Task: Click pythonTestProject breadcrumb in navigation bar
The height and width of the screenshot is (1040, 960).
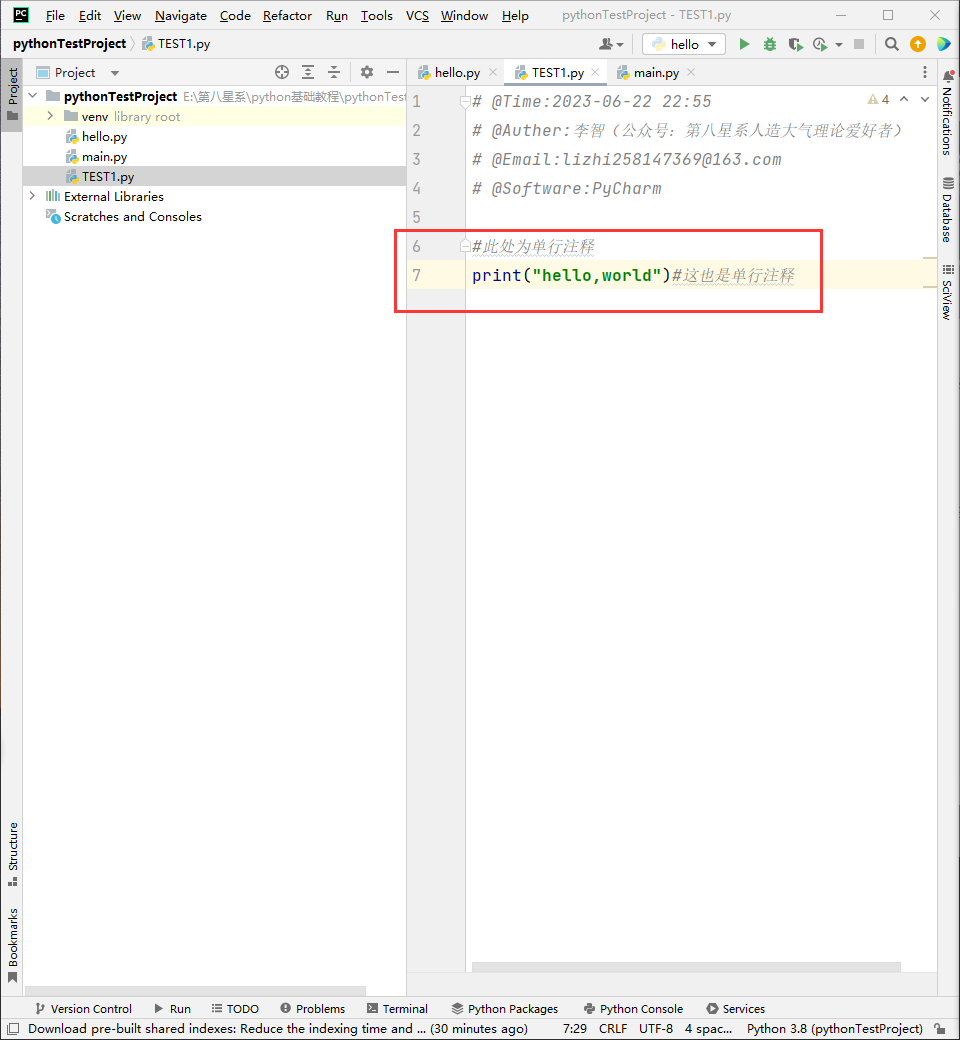Action: [69, 44]
